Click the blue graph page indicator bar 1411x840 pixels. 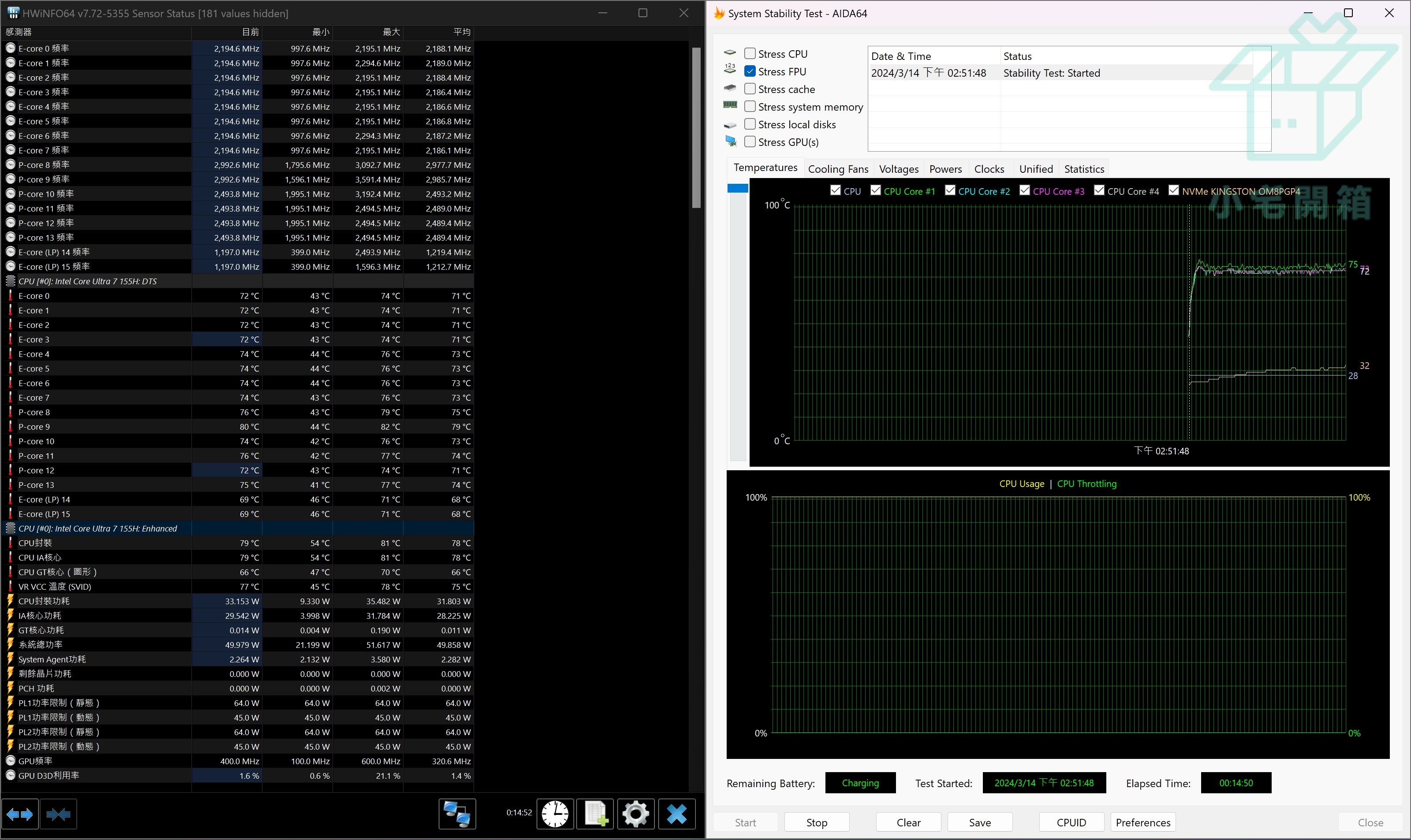[738, 188]
